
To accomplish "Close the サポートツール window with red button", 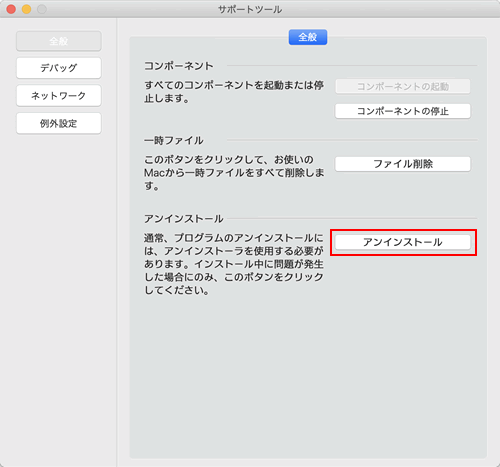I will pyautogui.click(x=11, y=9).
